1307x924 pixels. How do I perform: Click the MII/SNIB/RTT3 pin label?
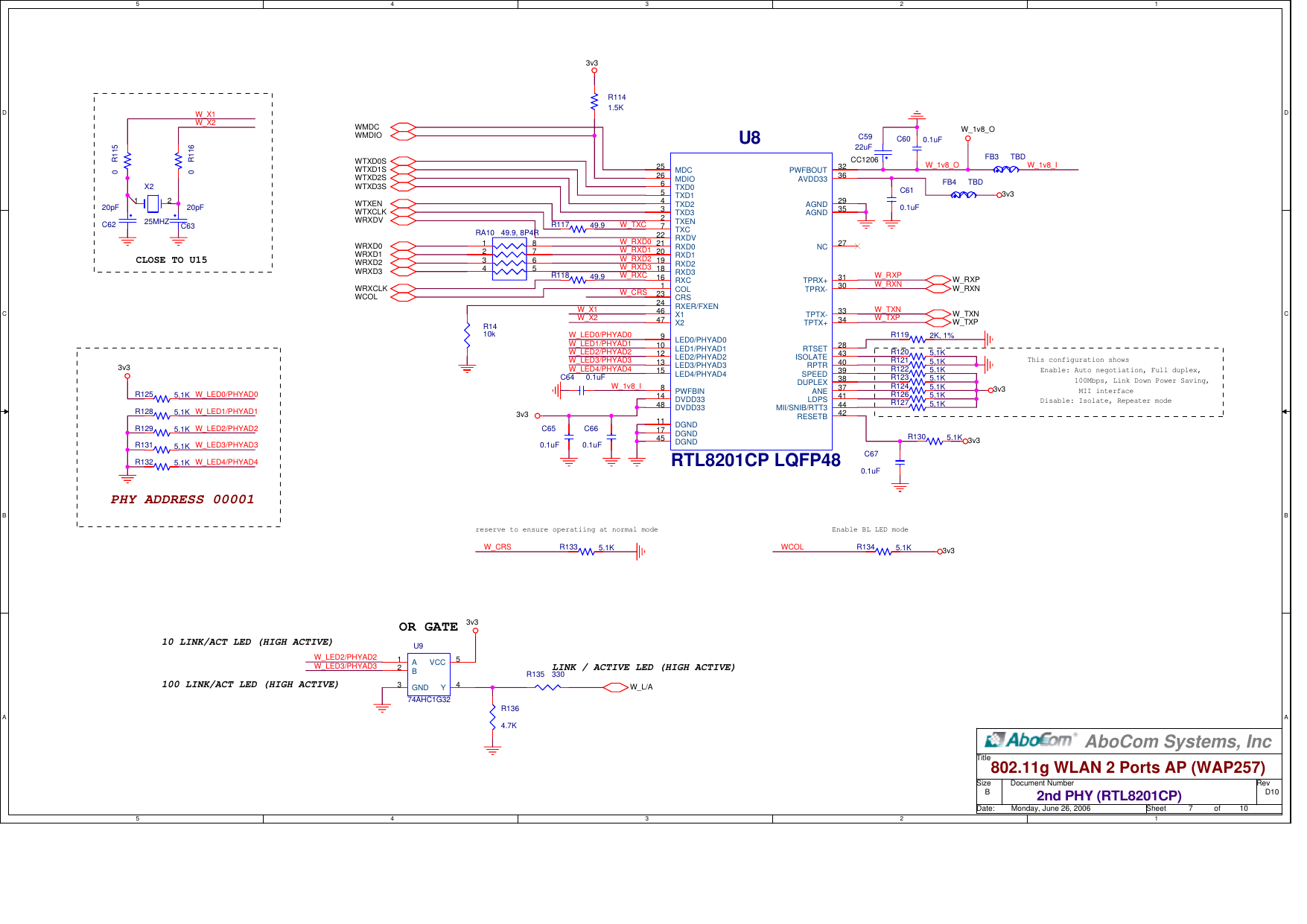[x=801, y=408]
